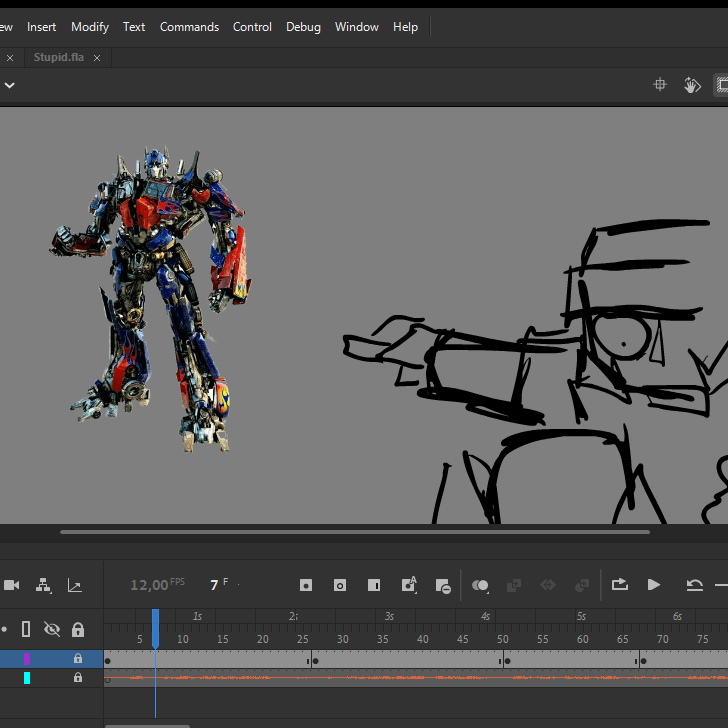Toggle Onion Skin in the timeline toolbar
Viewport: 728px width, 728px height.
[x=479, y=585]
